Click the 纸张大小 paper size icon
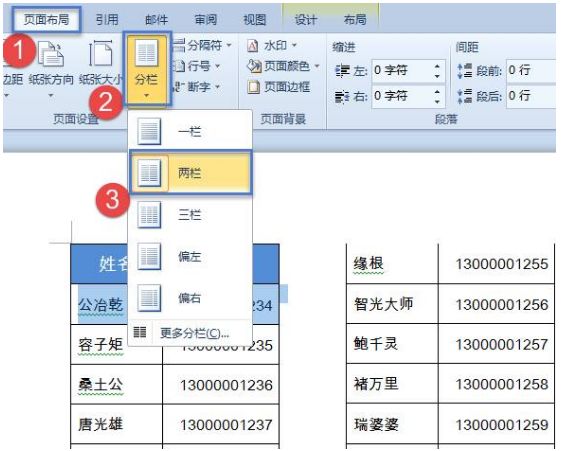 (x=100, y=54)
